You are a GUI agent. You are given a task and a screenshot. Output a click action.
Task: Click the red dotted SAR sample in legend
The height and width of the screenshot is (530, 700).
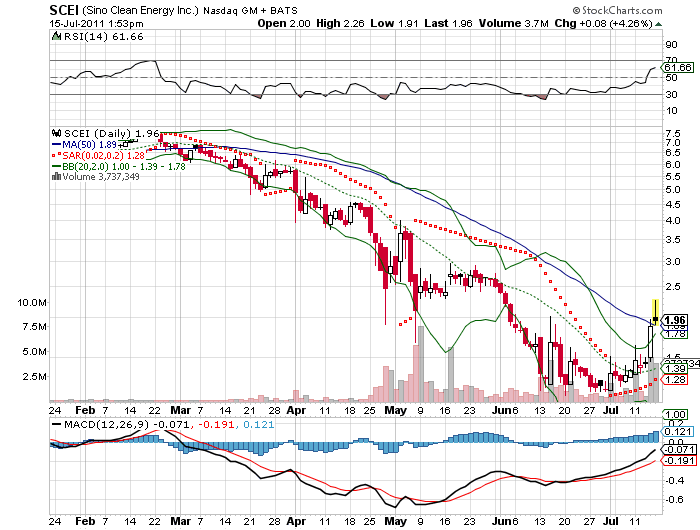click(x=57, y=155)
